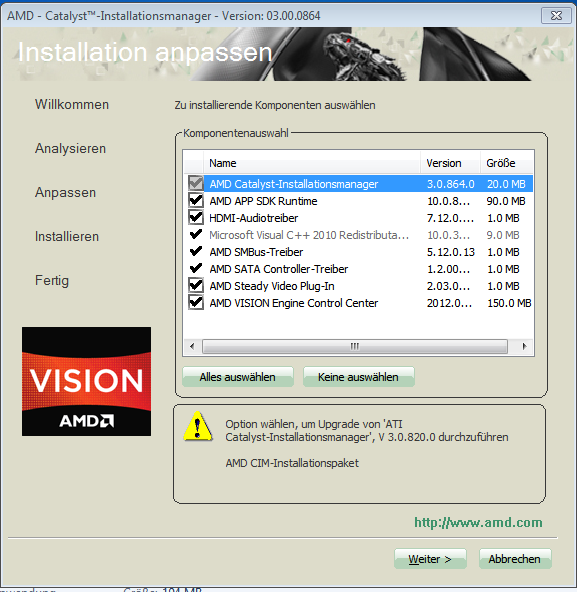Viewport: 577px width, 592px height.
Task: Select the Willkommen step
Action: (72, 105)
